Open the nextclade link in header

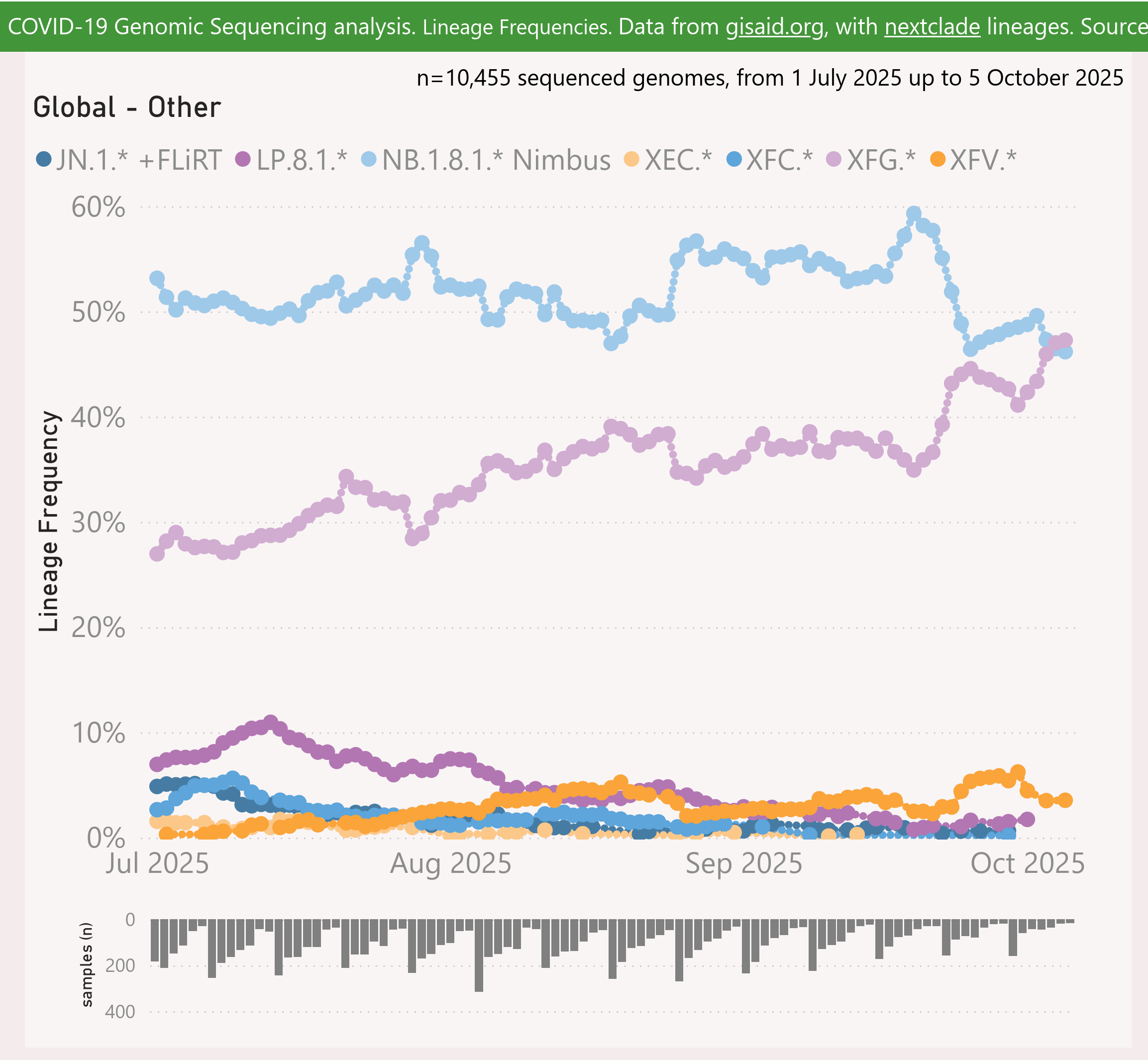pyautogui.click(x=932, y=27)
